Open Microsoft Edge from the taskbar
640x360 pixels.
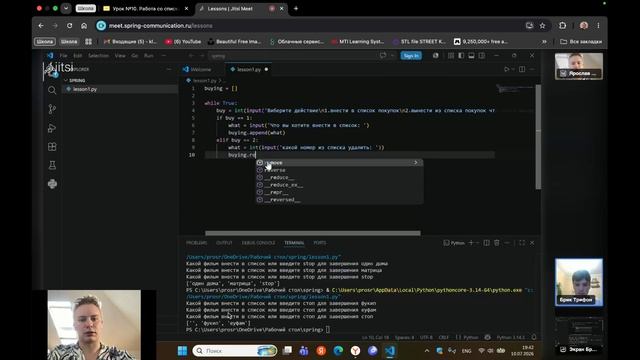click(338, 351)
